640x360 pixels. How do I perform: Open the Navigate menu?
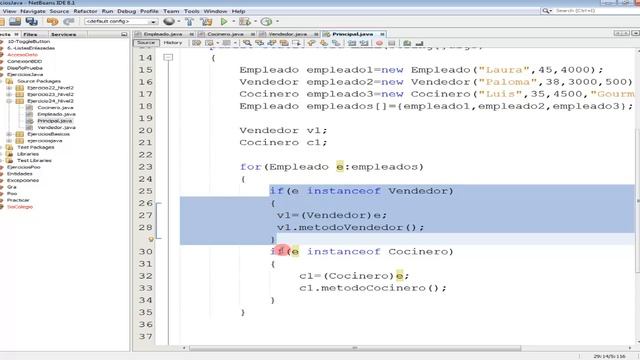[33, 11]
